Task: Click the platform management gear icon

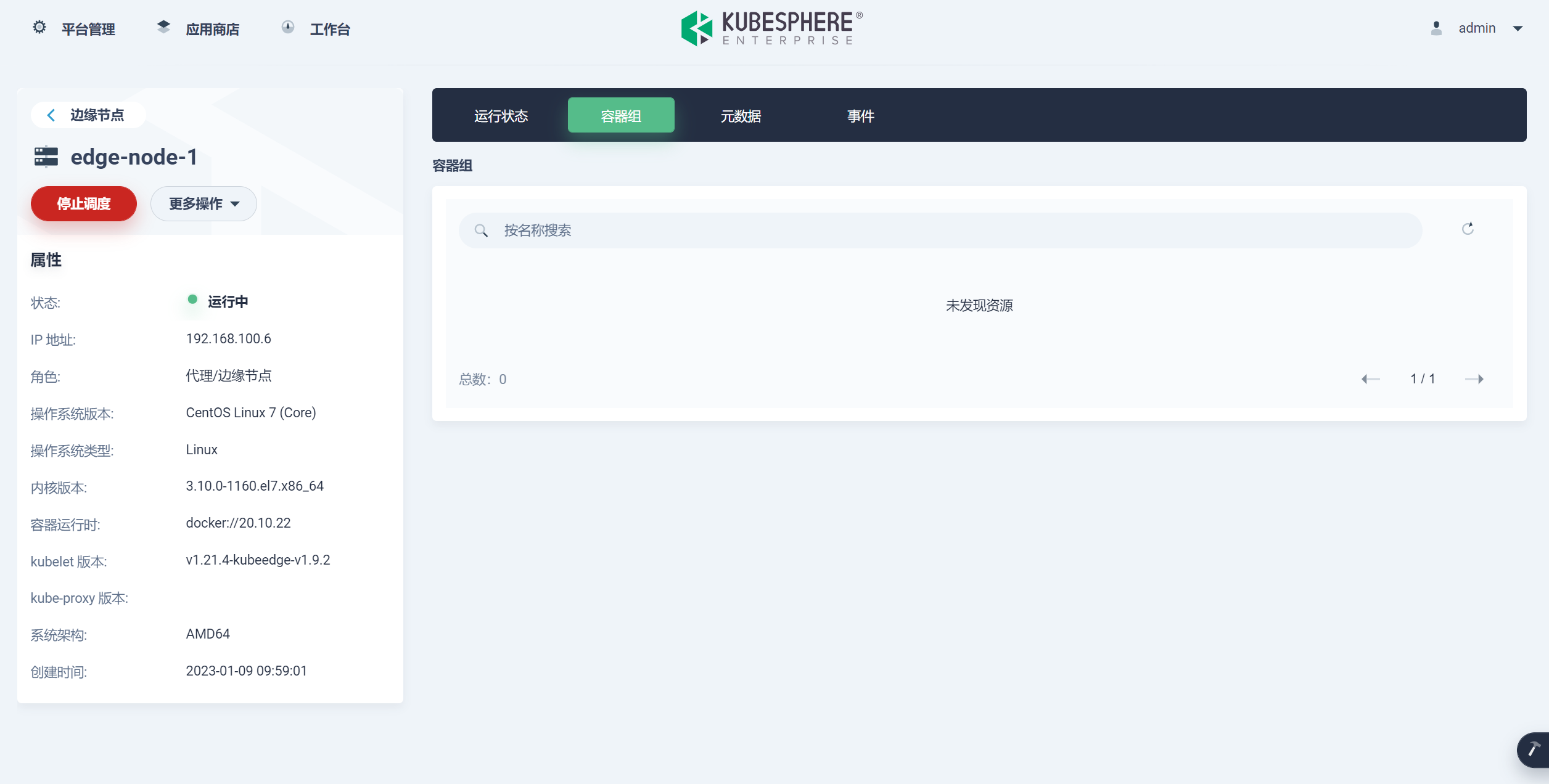Action: pos(39,28)
